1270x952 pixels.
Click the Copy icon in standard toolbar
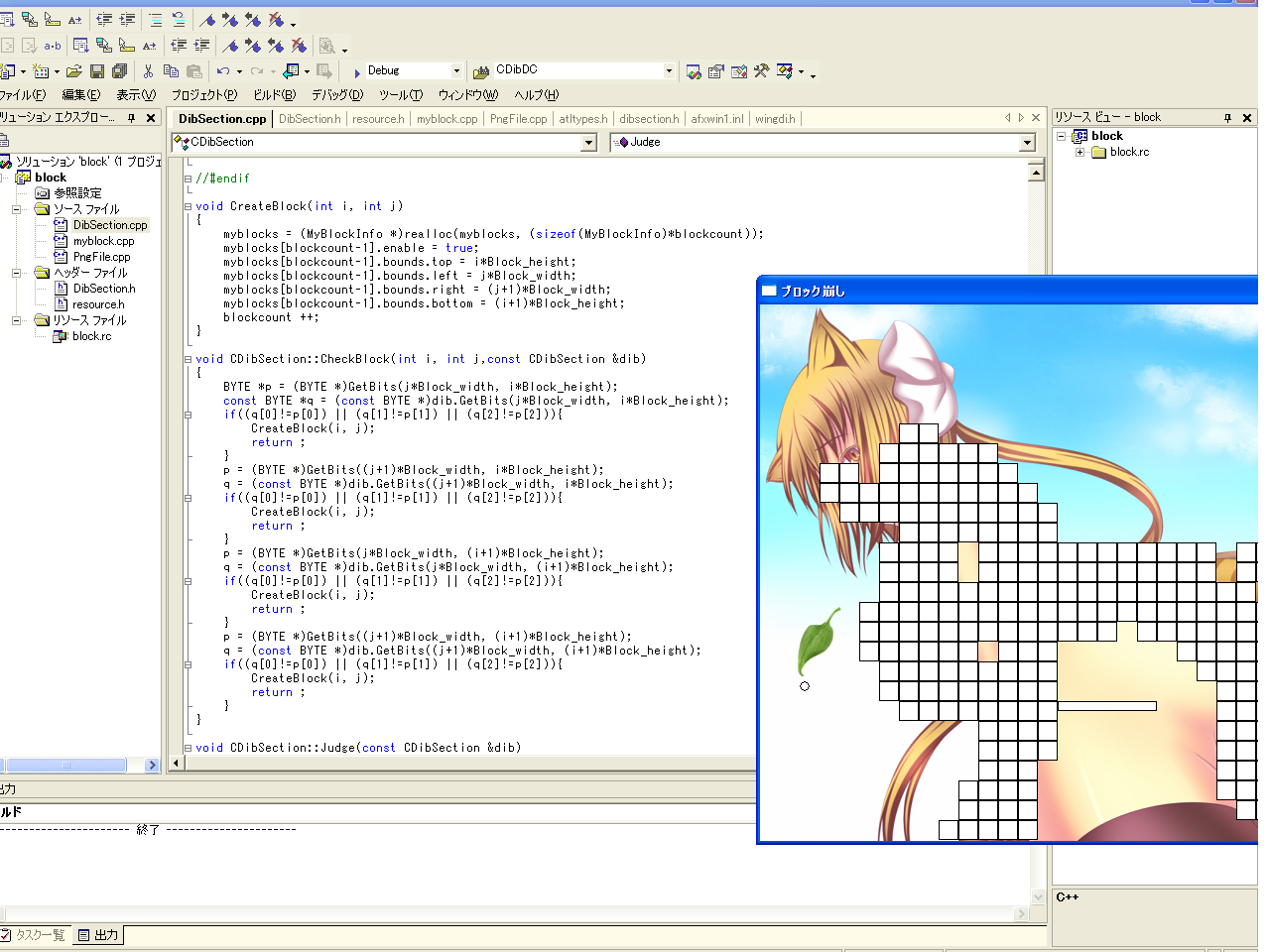(171, 71)
